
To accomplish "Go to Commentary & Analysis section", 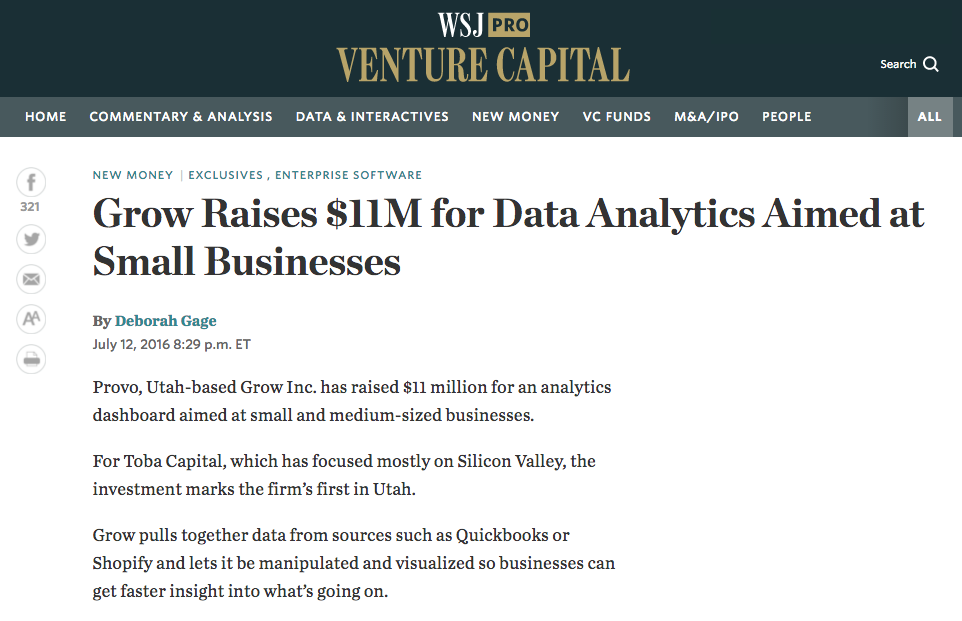I will (x=181, y=117).
